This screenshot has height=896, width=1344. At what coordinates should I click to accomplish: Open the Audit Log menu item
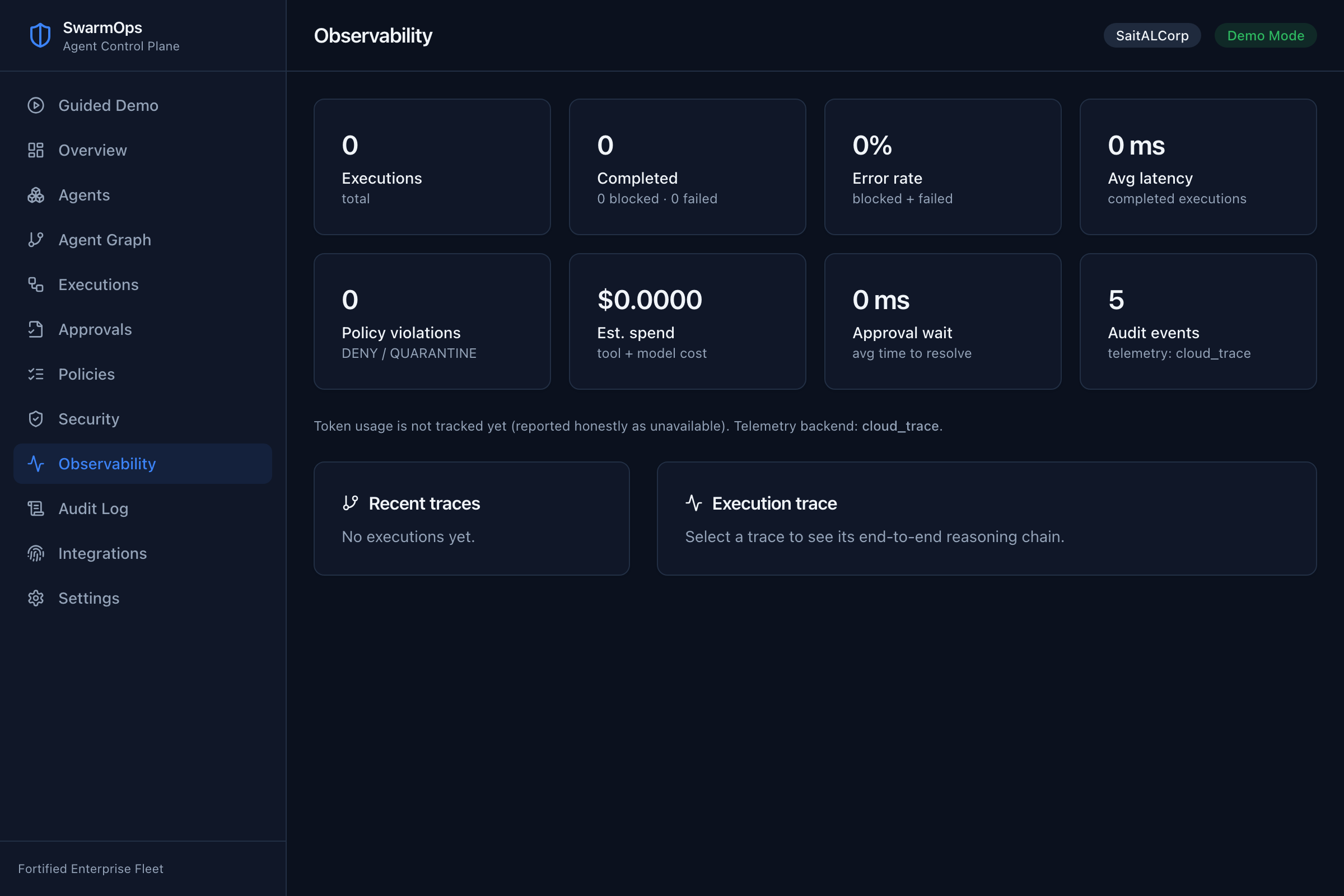tap(142, 508)
